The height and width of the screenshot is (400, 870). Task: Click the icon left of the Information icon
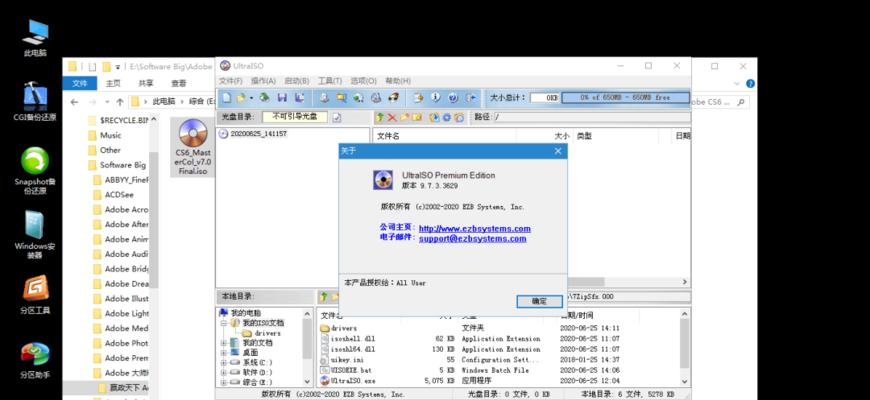(418, 98)
